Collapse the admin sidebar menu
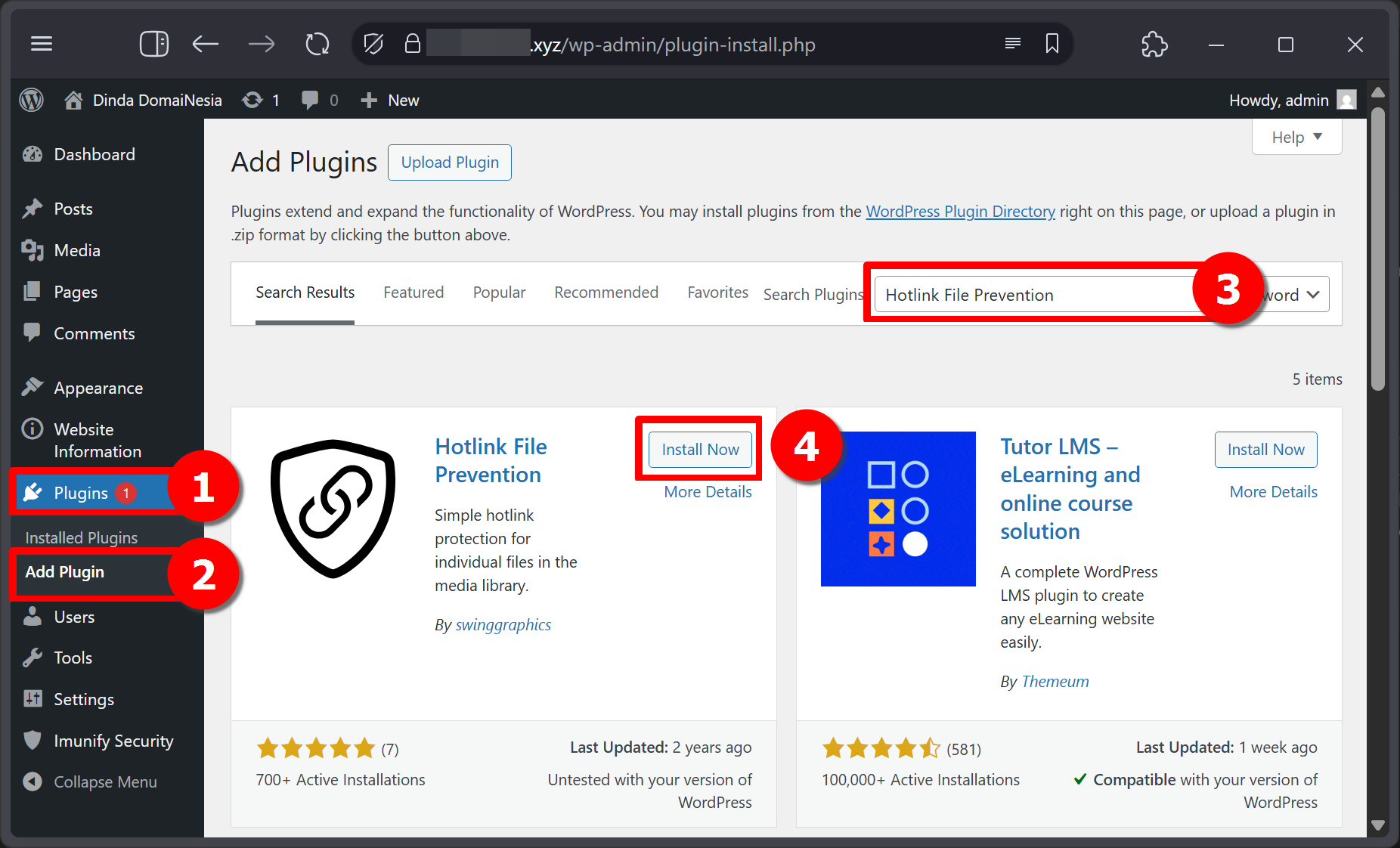The width and height of the screenshot is (1400, 848). pyautogui.click(x=105, y=781)
